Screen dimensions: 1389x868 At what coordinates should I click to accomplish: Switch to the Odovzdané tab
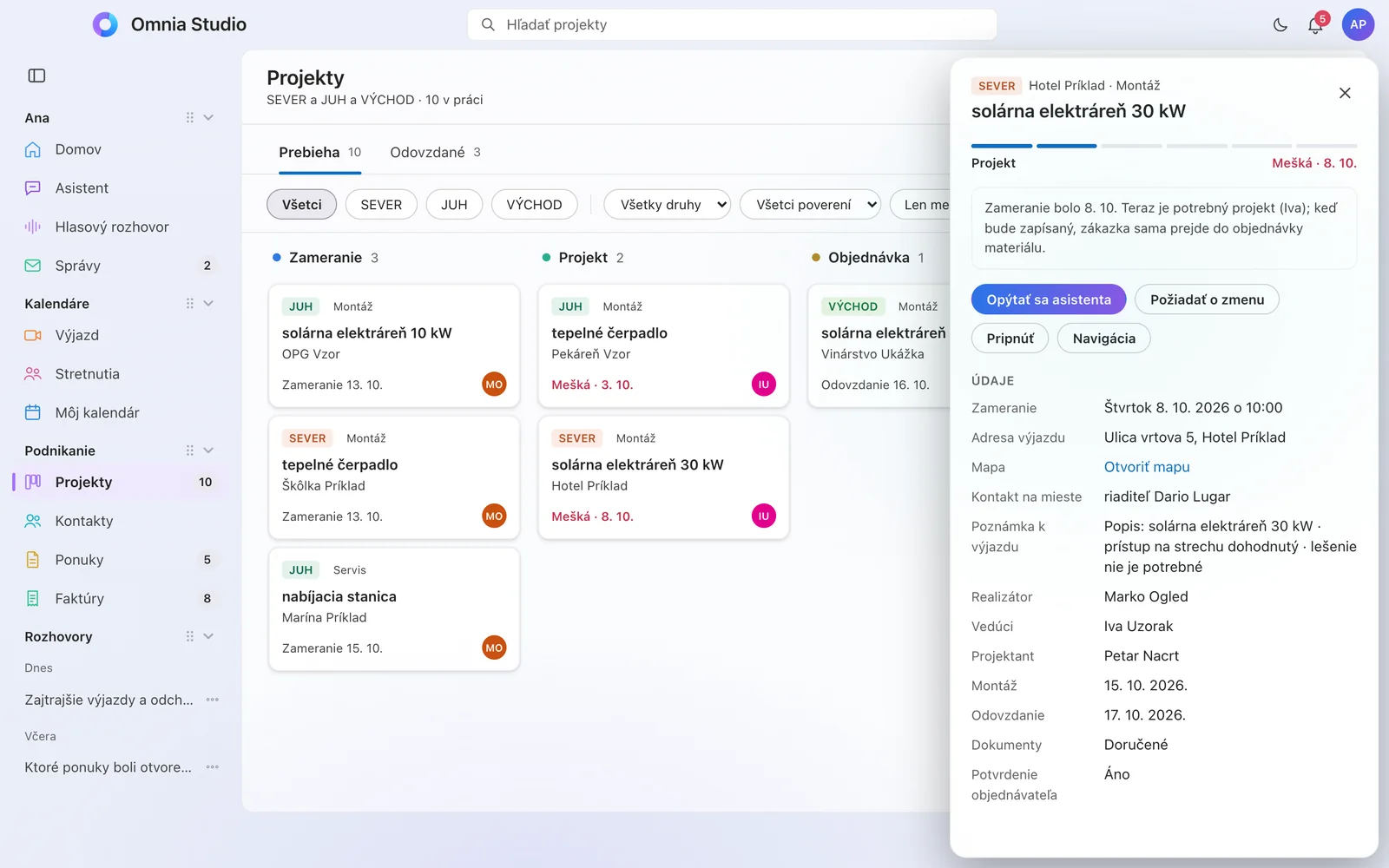[435, 153]
